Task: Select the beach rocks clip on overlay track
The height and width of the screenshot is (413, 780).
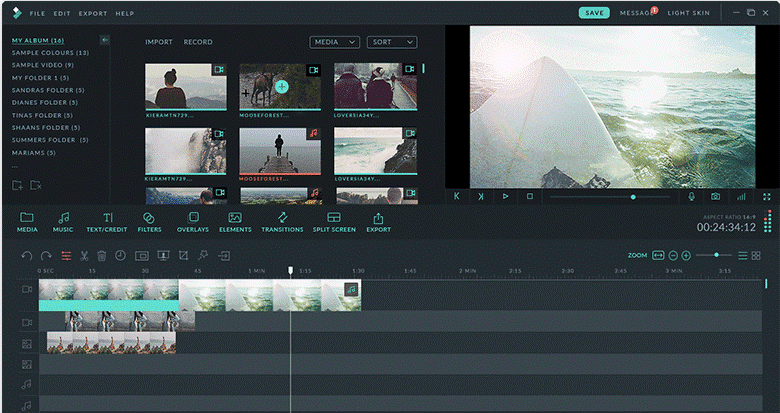Action: pos(111,343)
